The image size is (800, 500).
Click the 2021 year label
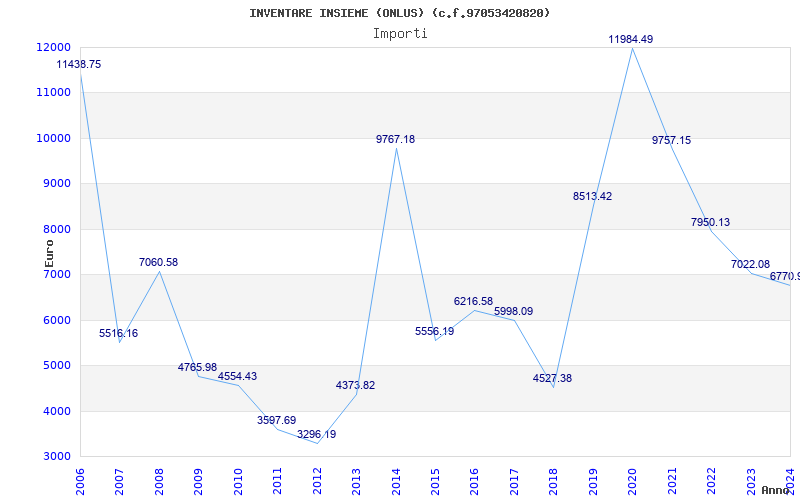point(672,481)
